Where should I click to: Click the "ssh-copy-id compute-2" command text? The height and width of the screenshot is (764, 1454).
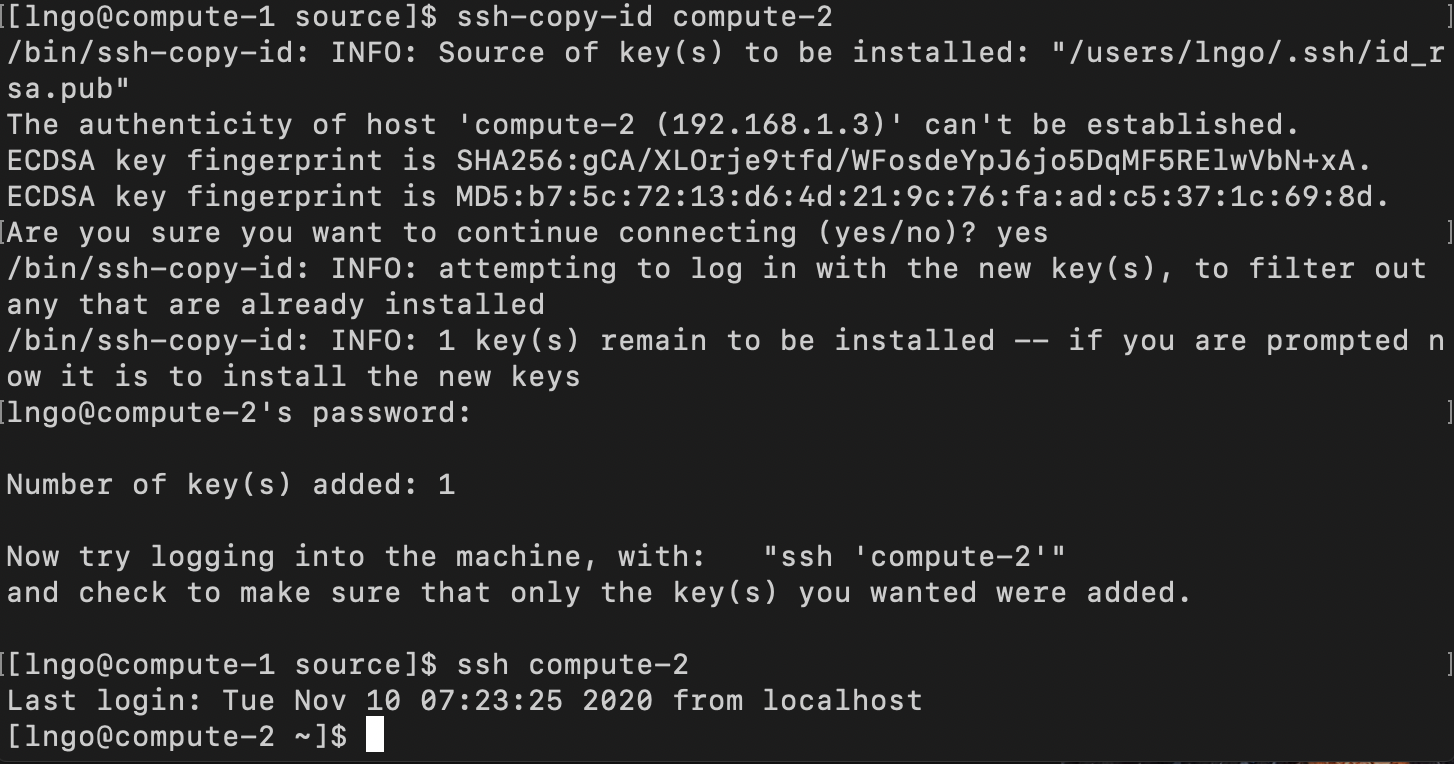point(644,17)
